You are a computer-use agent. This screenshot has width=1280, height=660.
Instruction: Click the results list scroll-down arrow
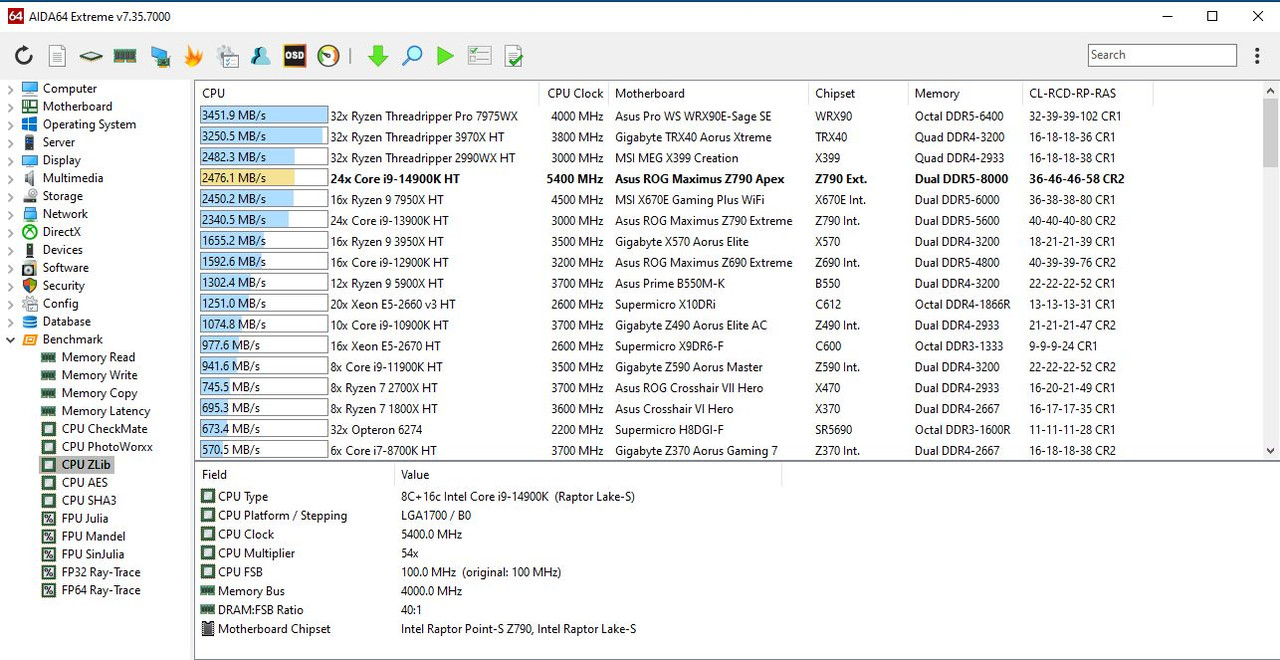tap(1271, 451)
